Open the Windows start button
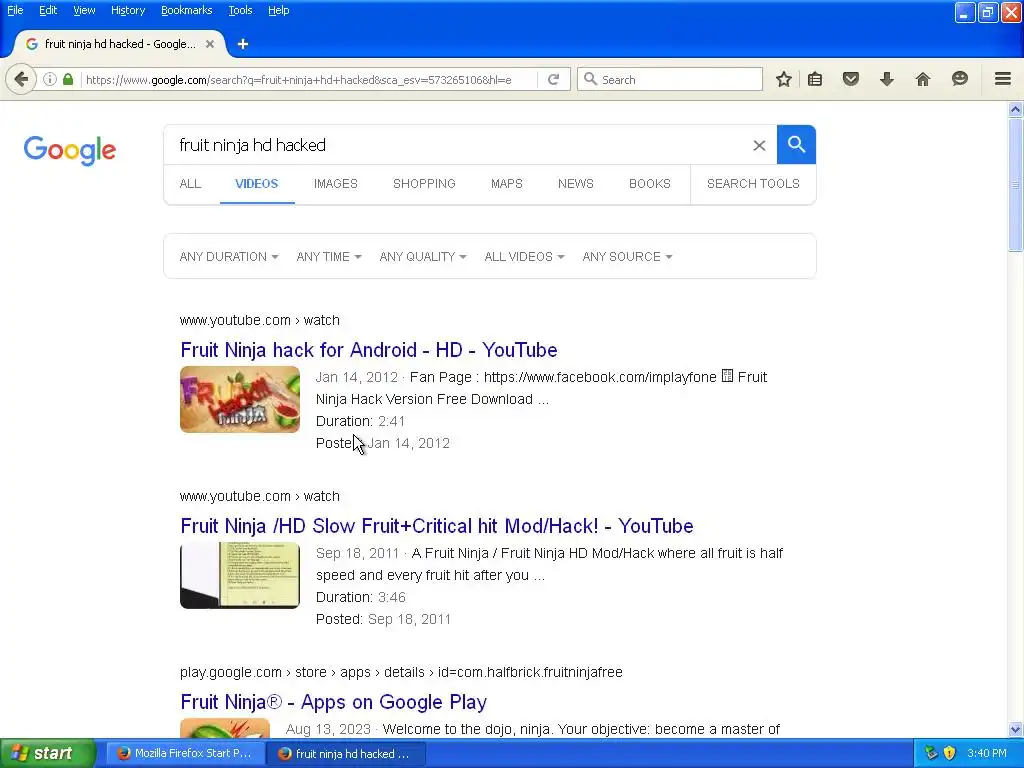Image resolution: width=1024 pixels, height=768 pixels. pos(47,753)
